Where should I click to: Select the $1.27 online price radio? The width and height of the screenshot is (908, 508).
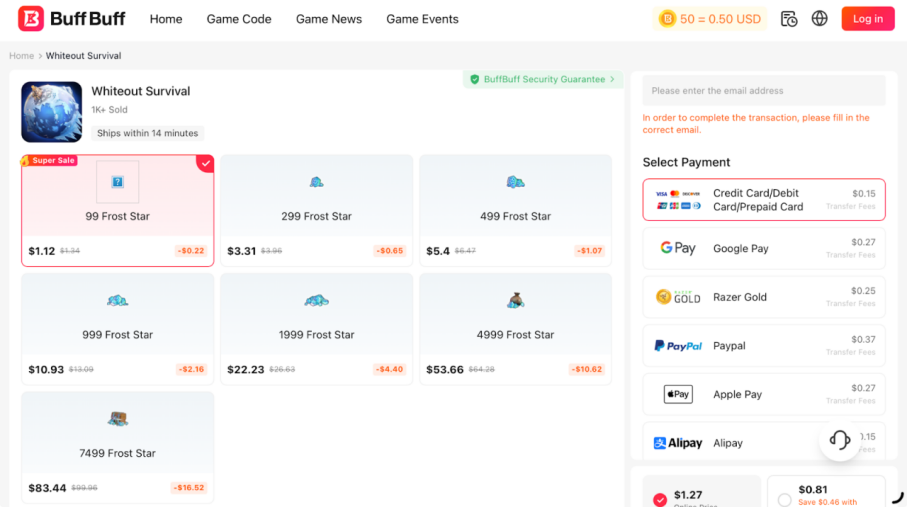[660, 500]
